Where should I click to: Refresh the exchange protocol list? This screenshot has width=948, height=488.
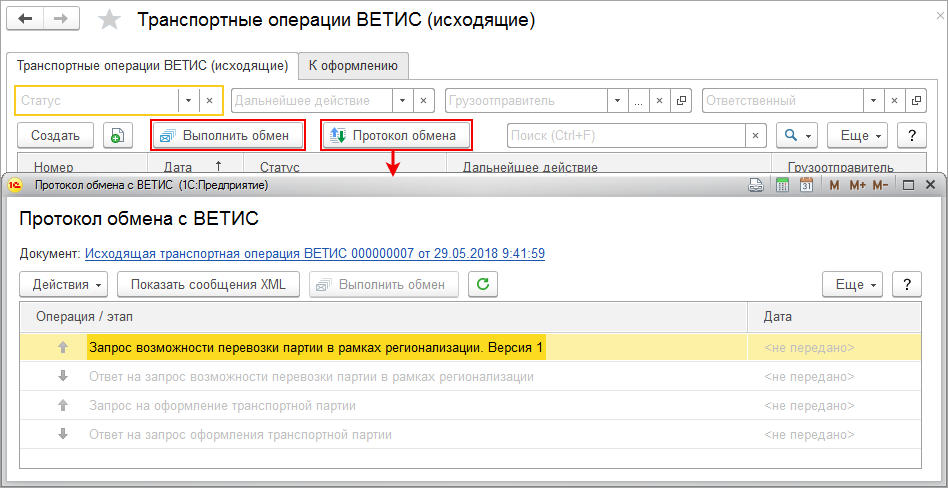click(x=482, y=284)
